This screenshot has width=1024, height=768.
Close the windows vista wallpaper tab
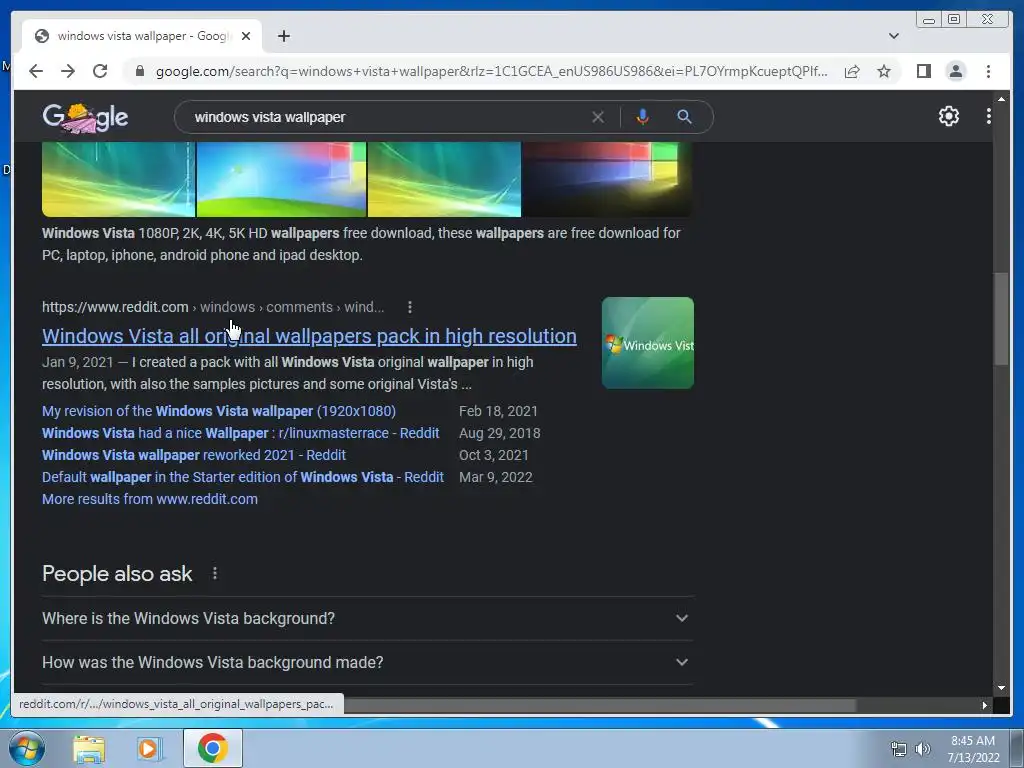coord(246,36)
